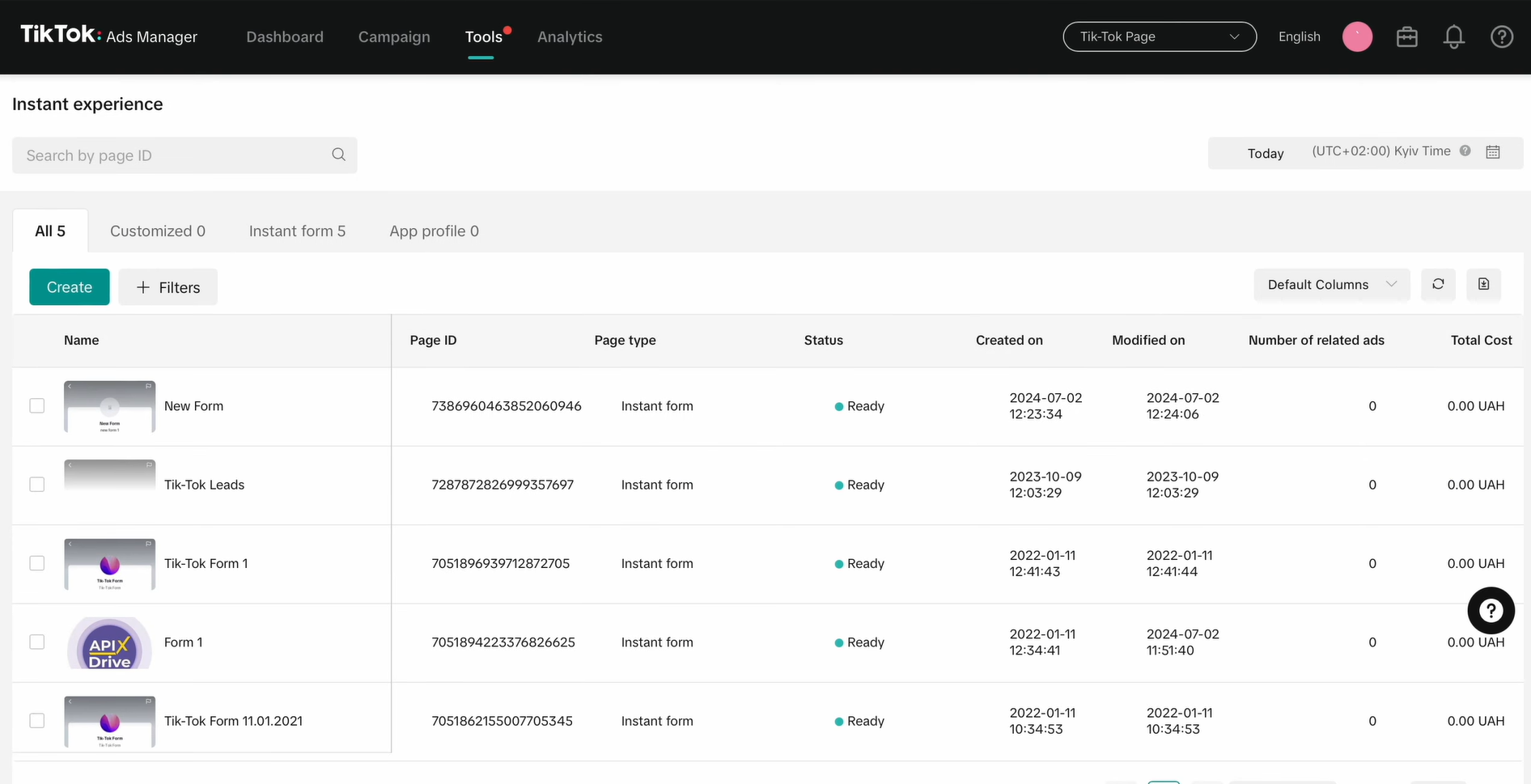Tick the checkbox for Tik-Tok Form 1

pyautogui.click(x=37, y=562)
